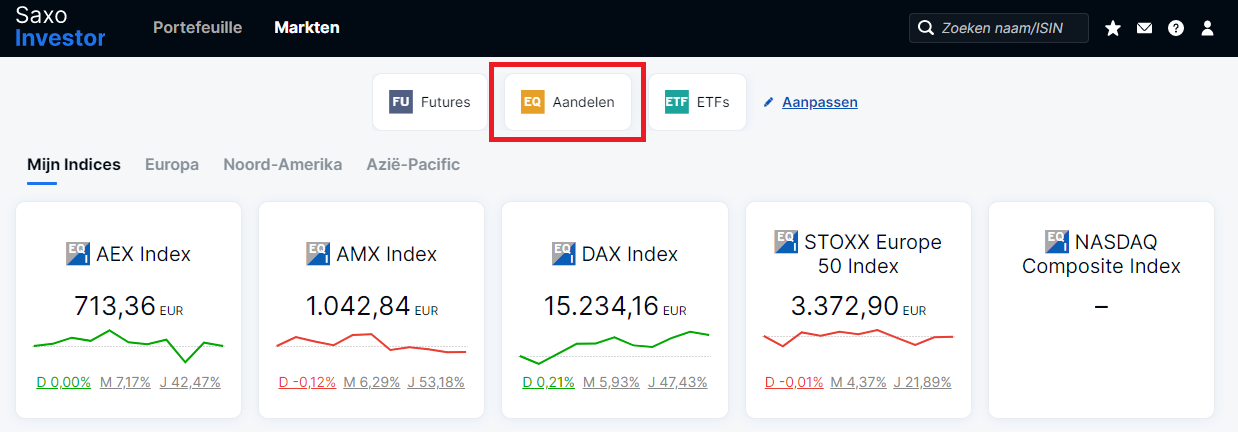Open the DAX Index title
This screenshot has width=1238, height=432.
point(630,254)
